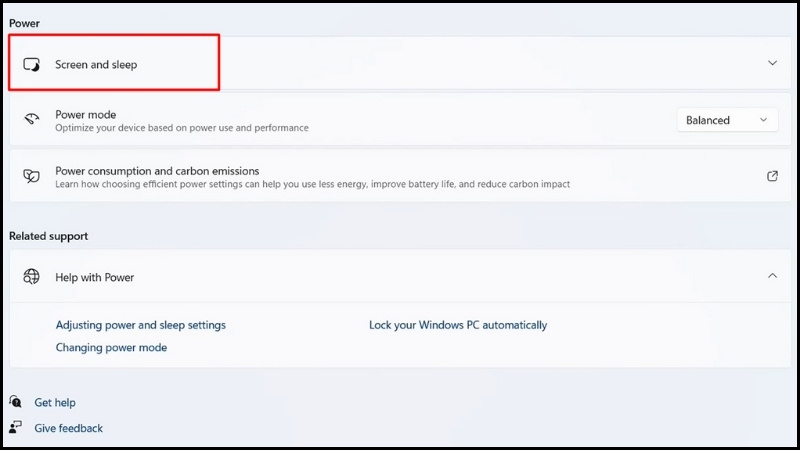Screen dimensions: 800x450
Task: Click the Power mode title text
Action: (86, 115)
